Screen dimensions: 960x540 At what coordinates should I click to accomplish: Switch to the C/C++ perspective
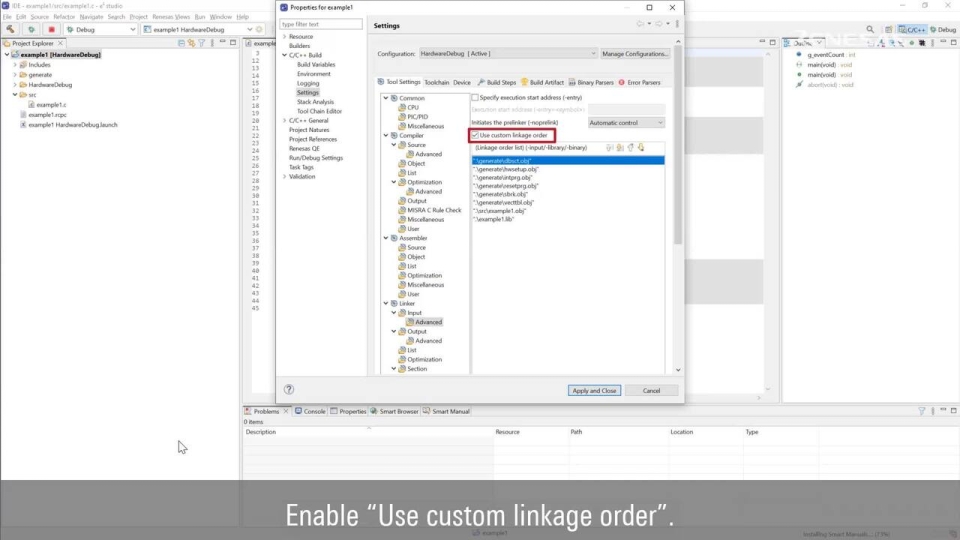click(x=912, y=29)
